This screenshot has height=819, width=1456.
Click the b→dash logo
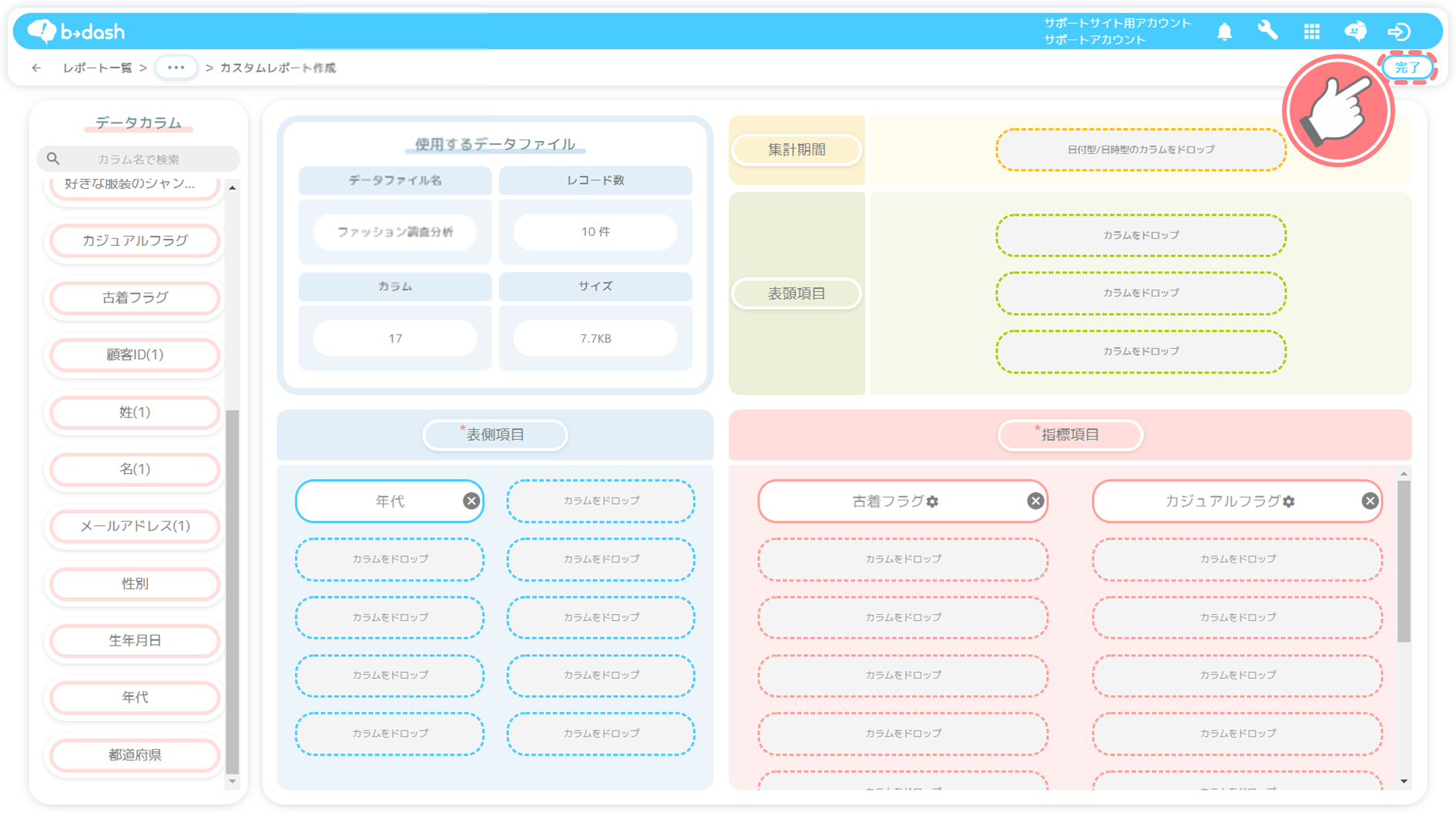coord(76,32)
